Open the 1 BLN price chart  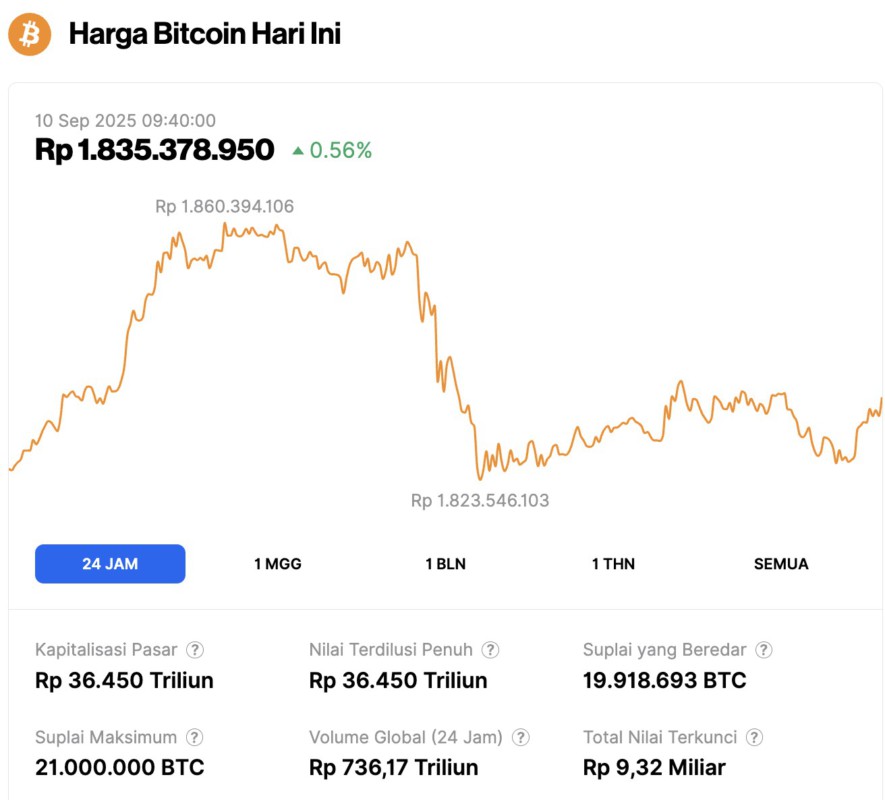(445, 563)
